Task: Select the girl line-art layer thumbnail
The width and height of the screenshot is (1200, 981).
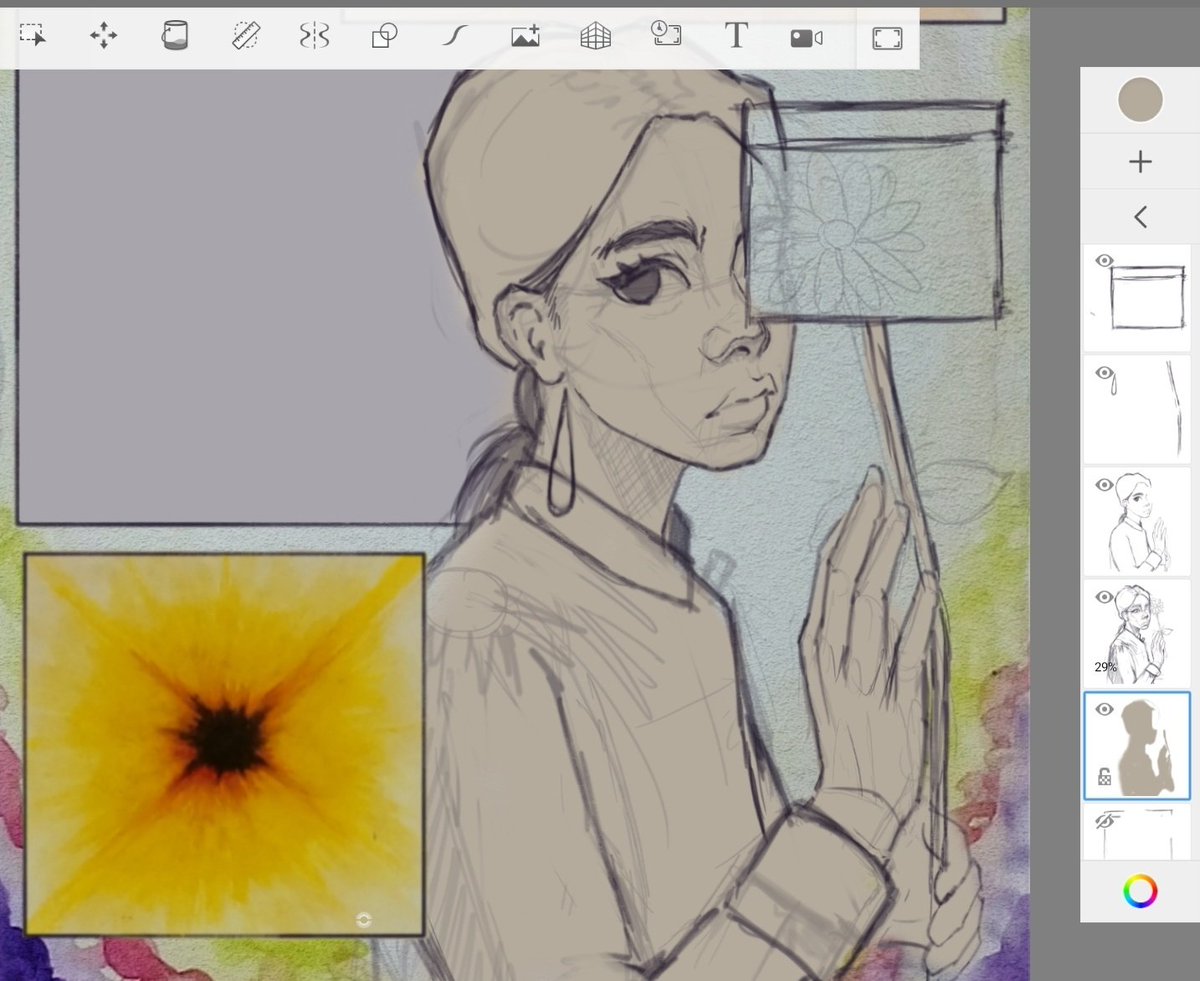Action: (1138, 521)
